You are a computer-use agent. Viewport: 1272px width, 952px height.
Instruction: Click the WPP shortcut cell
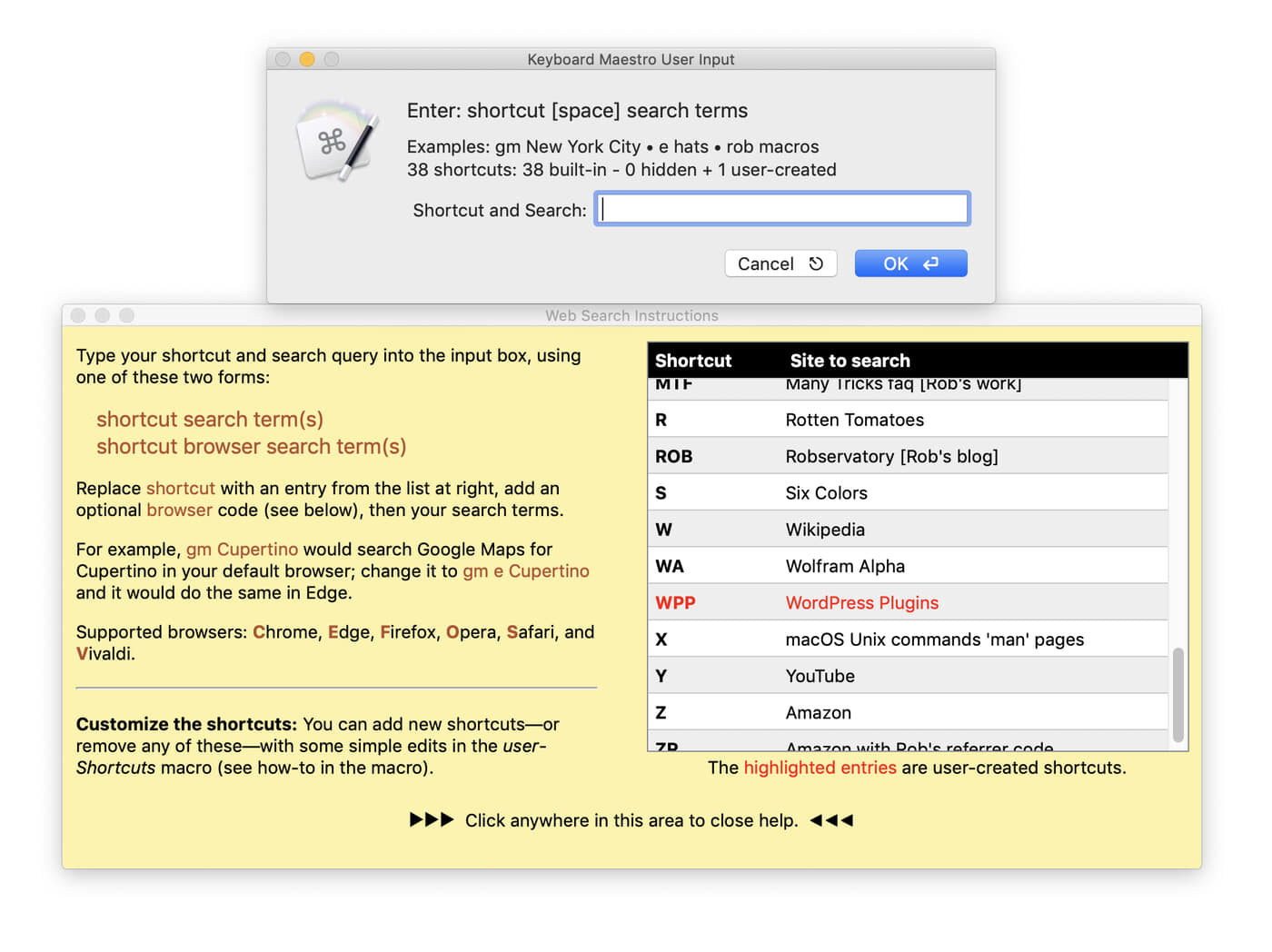coord(675,602)
